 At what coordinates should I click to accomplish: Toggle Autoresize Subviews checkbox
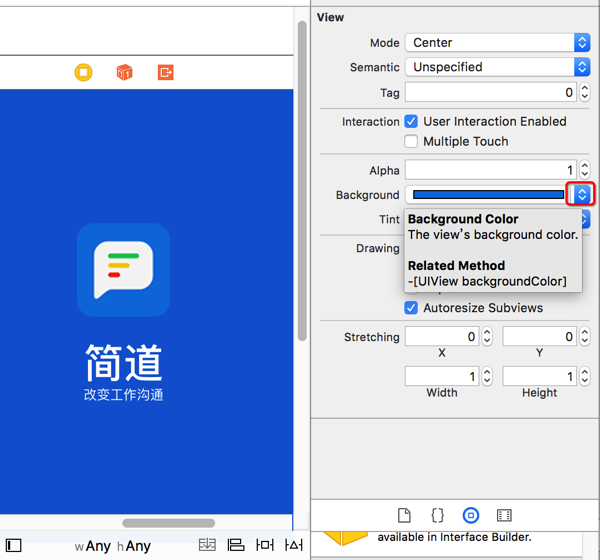click(x=411, y=308)
